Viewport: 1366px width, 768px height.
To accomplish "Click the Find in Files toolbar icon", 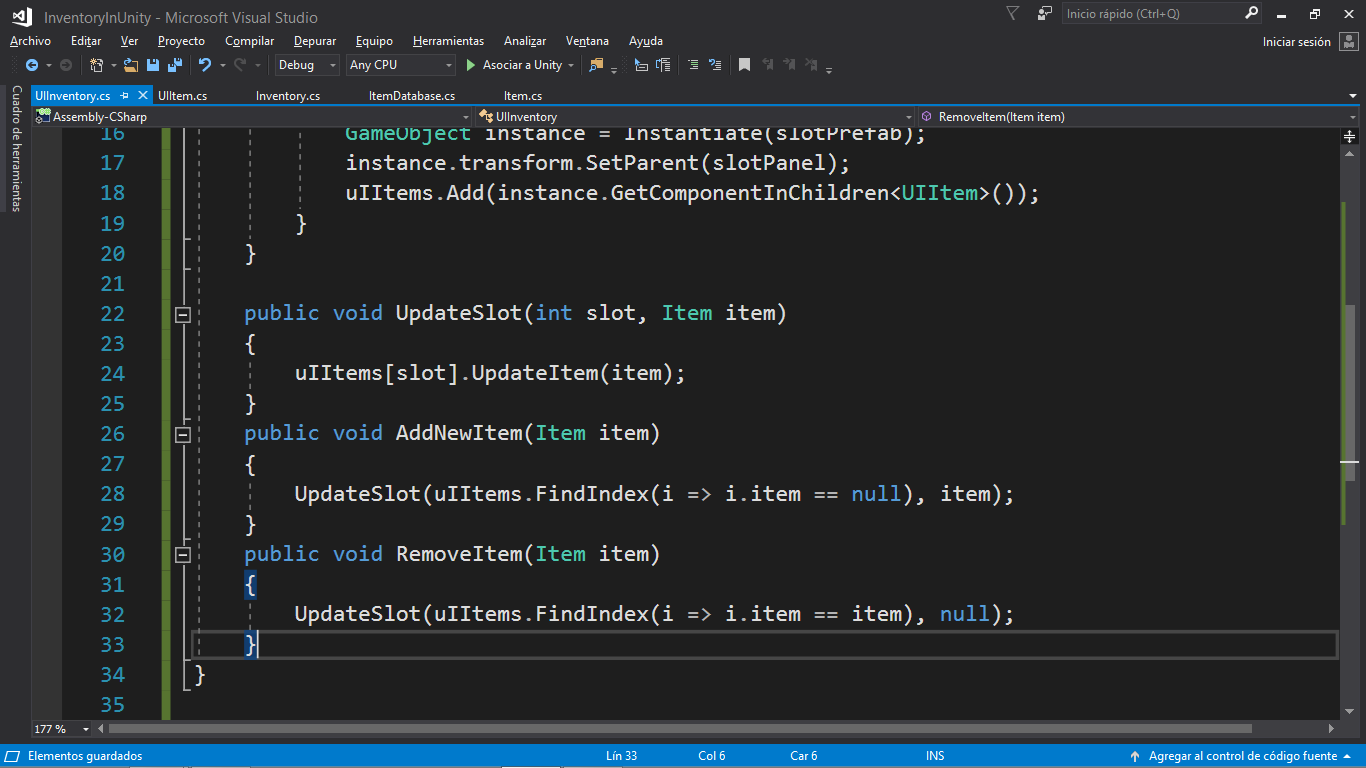I will pos(597,65).
